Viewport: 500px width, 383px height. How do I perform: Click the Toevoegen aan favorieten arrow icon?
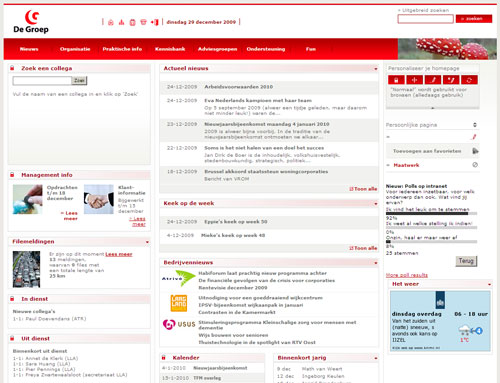(475, 151)
